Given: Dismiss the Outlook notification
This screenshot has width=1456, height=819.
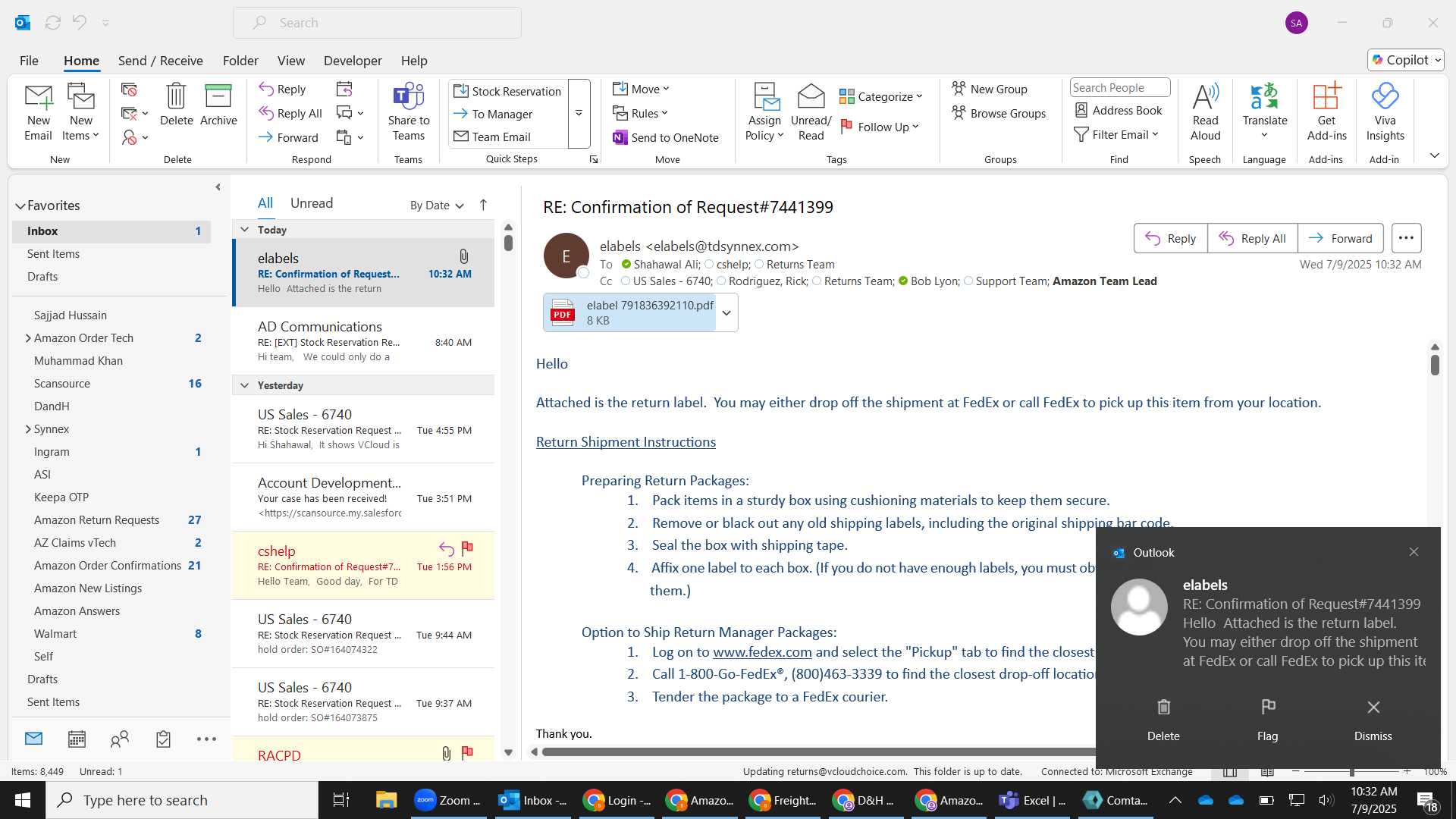Looking at the screenshot, I should 1373,720.
